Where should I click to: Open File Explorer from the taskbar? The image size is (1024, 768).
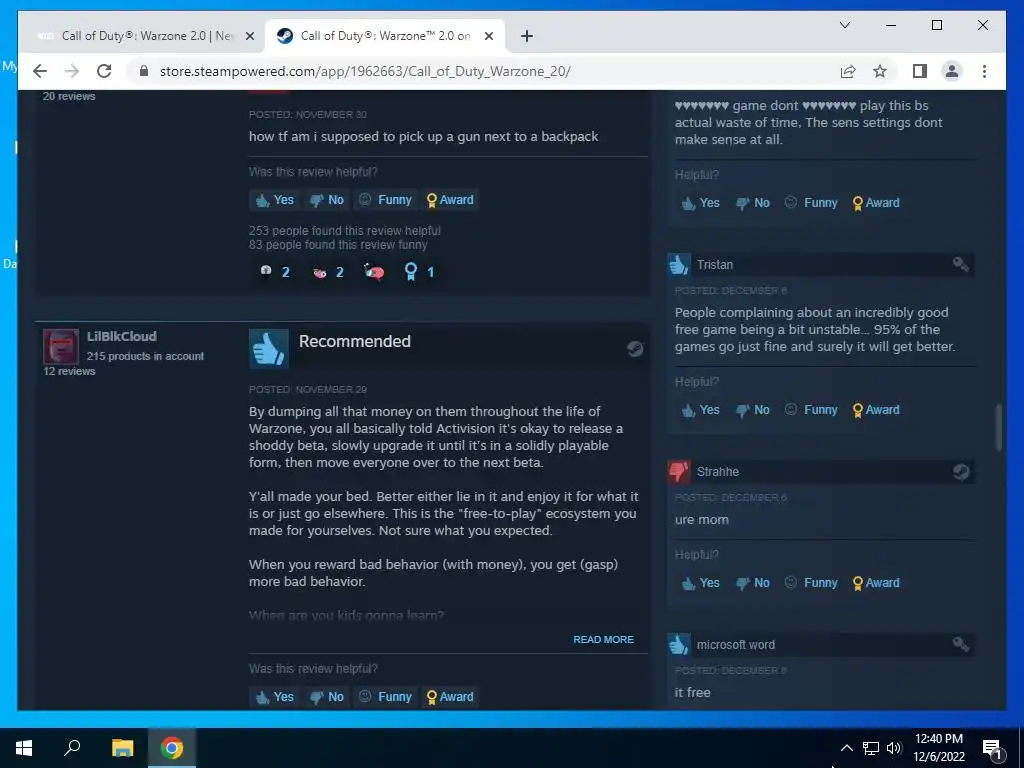click(x=122, y=748)
